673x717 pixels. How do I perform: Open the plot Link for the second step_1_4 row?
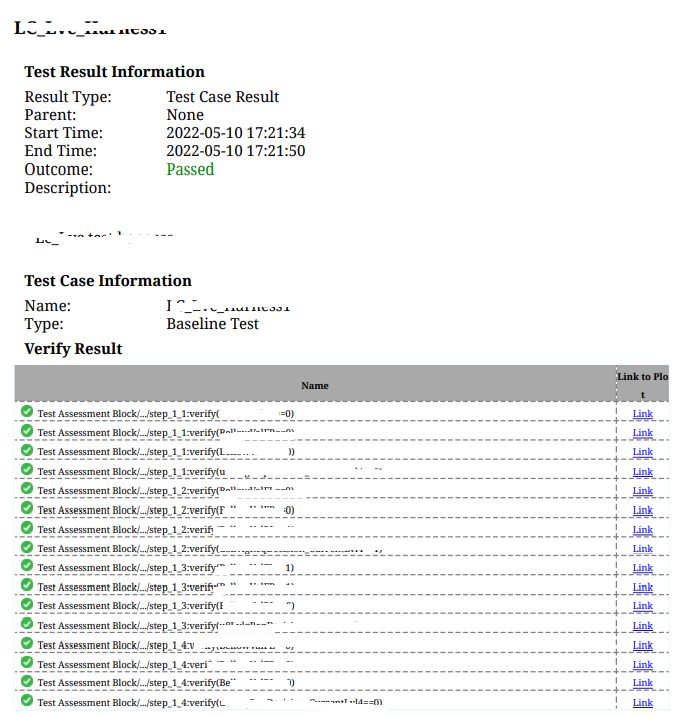642,665
